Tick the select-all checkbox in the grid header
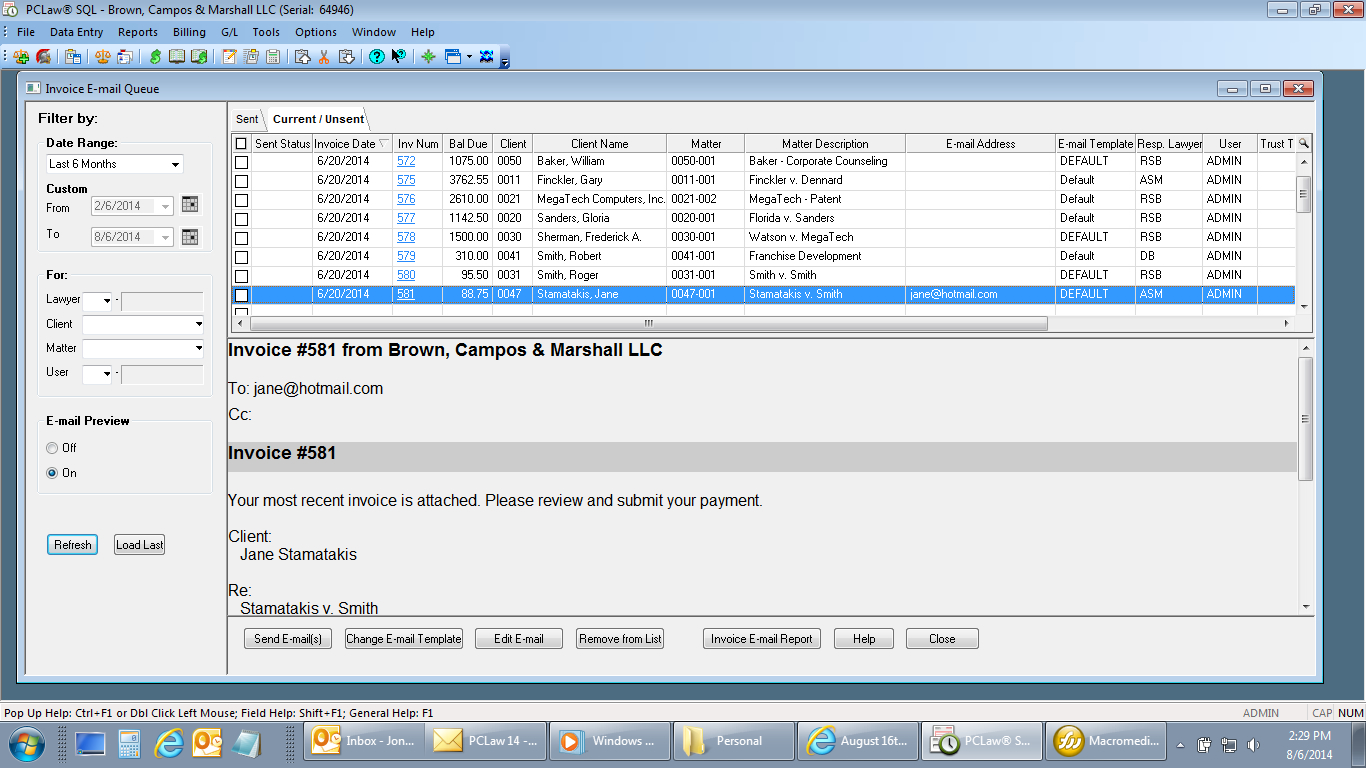Image resolution: width=1366 pixels, height=768 pixels. tap(241, 144)
